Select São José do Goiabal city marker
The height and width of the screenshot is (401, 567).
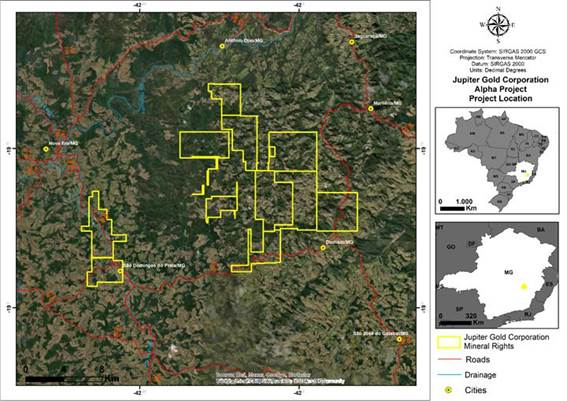399,339
